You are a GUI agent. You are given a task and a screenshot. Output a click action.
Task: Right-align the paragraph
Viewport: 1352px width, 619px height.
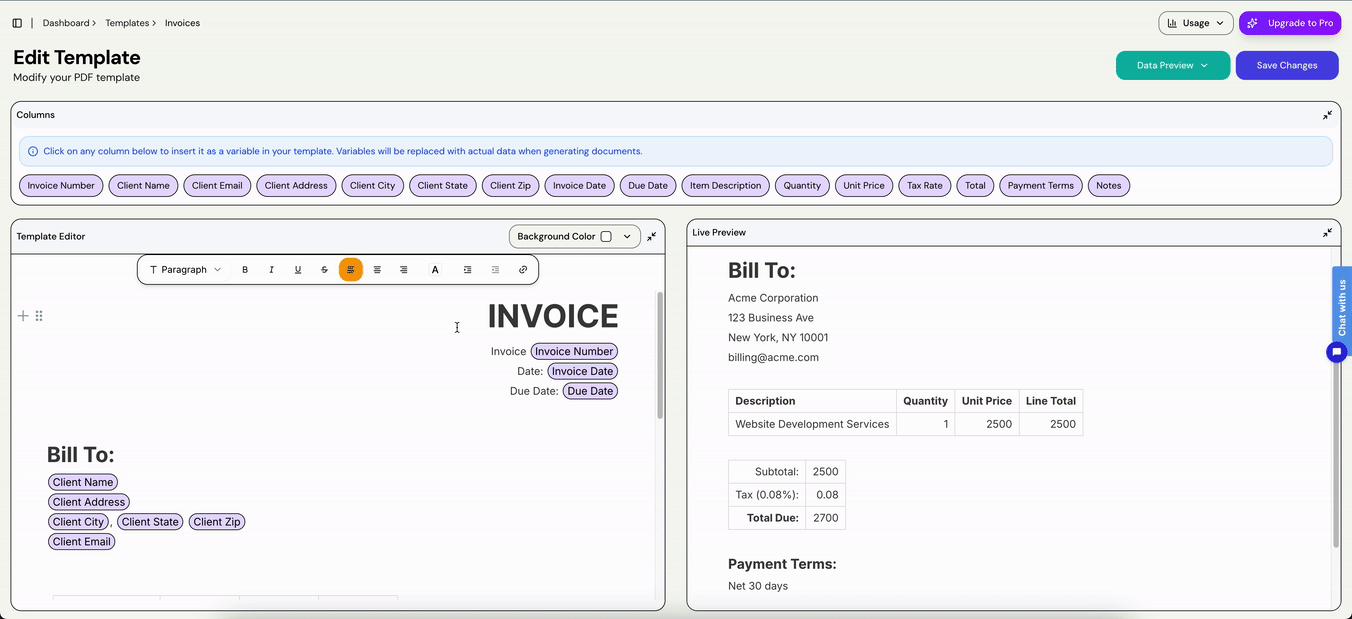(x=404, y=270)
